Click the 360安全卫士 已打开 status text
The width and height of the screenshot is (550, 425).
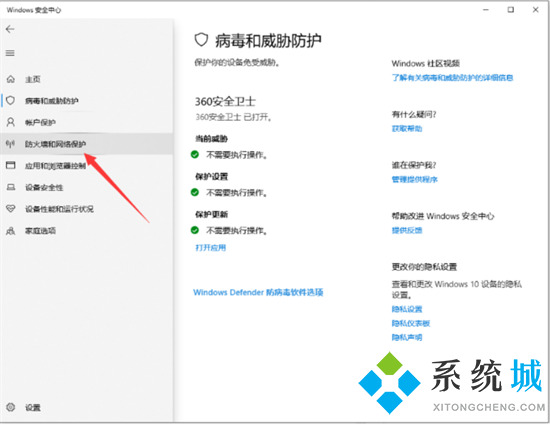pyautogui.click(x=233, y=117)
